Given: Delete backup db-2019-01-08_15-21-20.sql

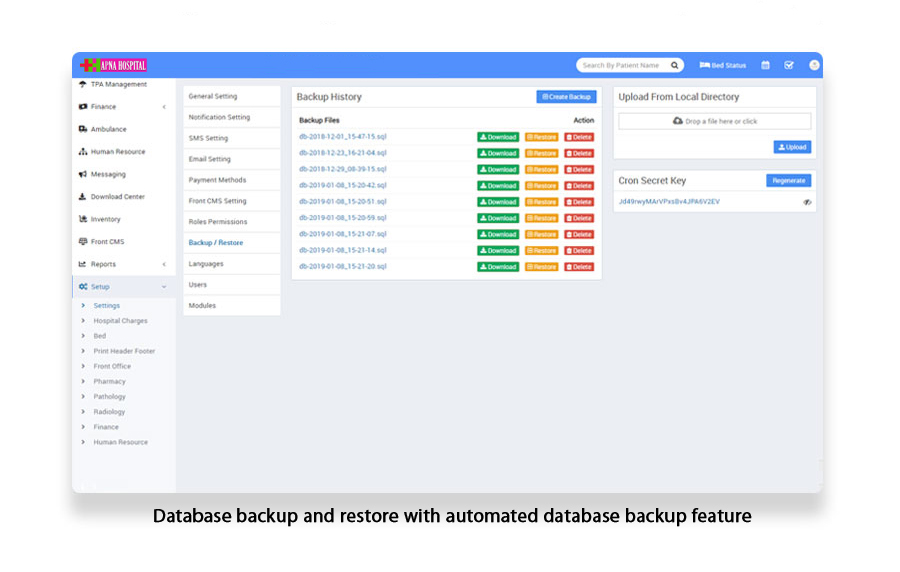Looking at the screenshot, I should [579, 267].
